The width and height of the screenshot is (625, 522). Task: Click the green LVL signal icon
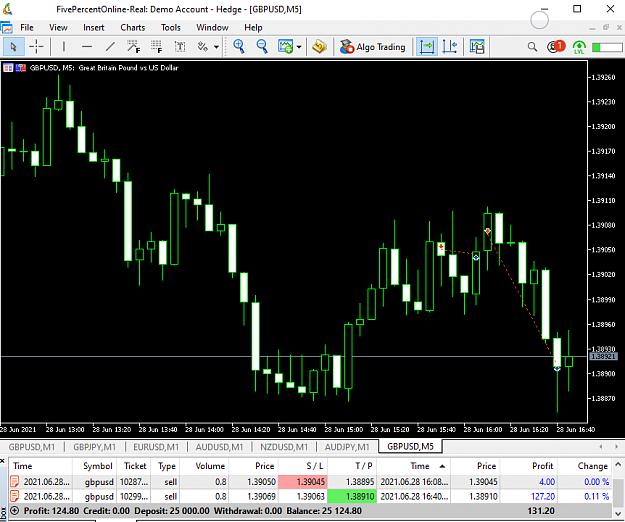click(579, 47)
